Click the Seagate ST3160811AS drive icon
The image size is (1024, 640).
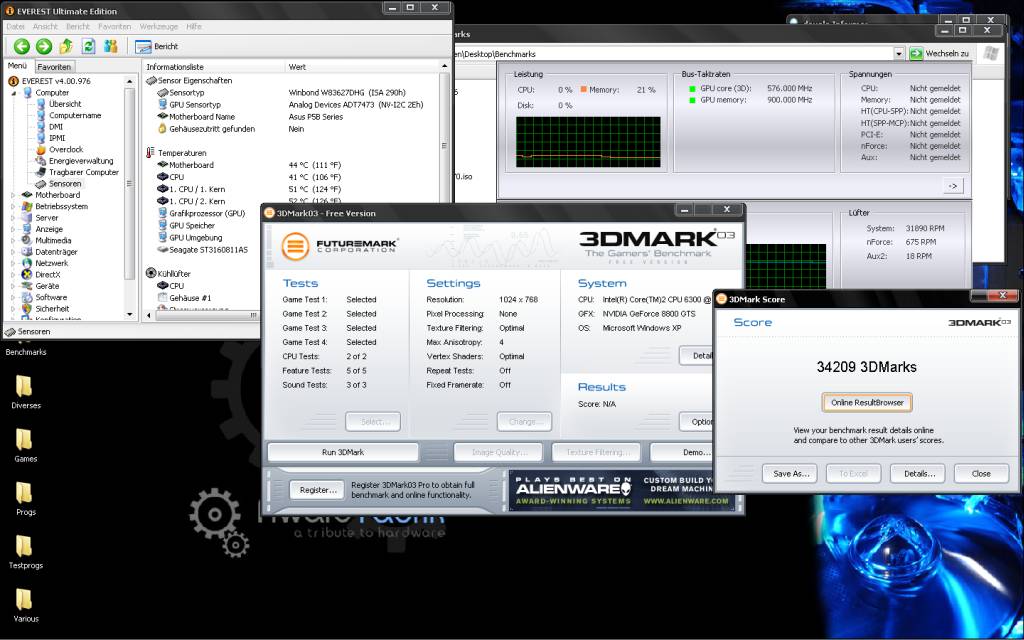[x=163, y=249]
